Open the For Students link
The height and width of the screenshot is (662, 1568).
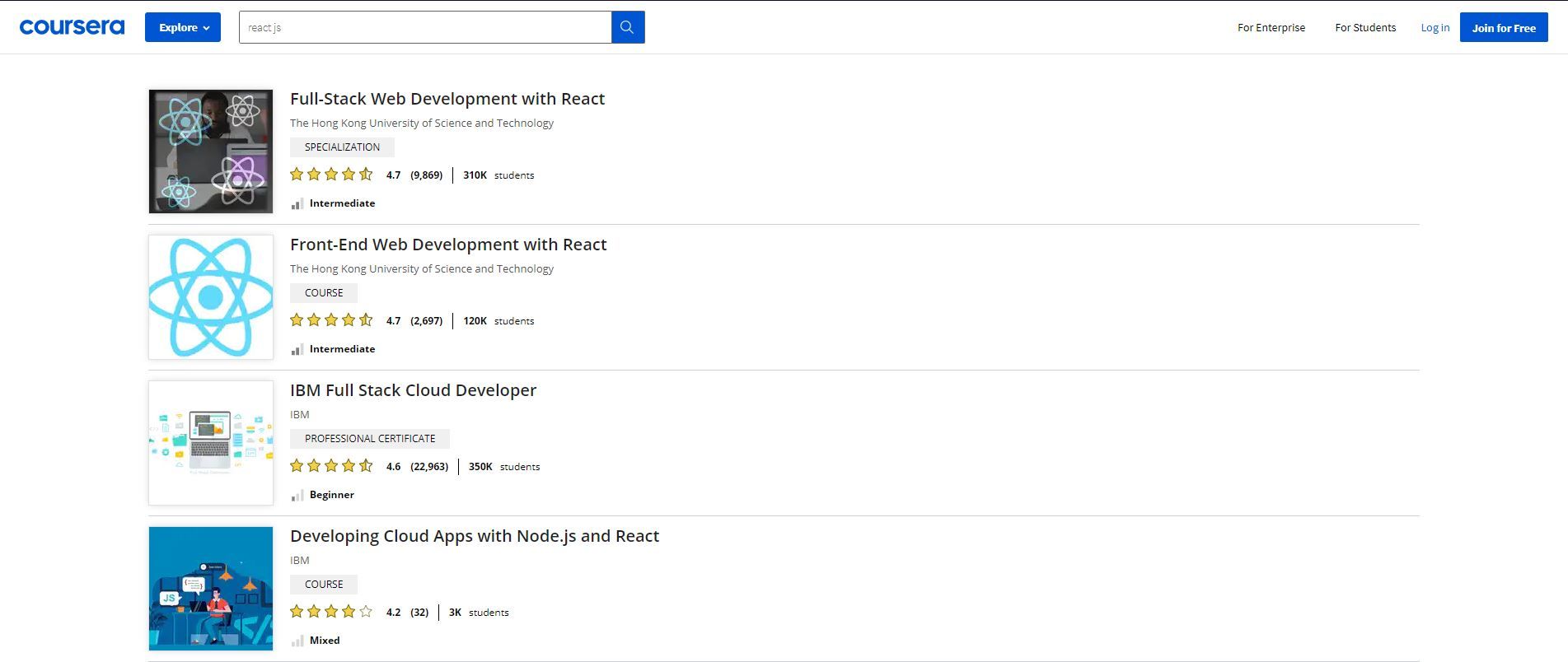tap(1365, 27)
